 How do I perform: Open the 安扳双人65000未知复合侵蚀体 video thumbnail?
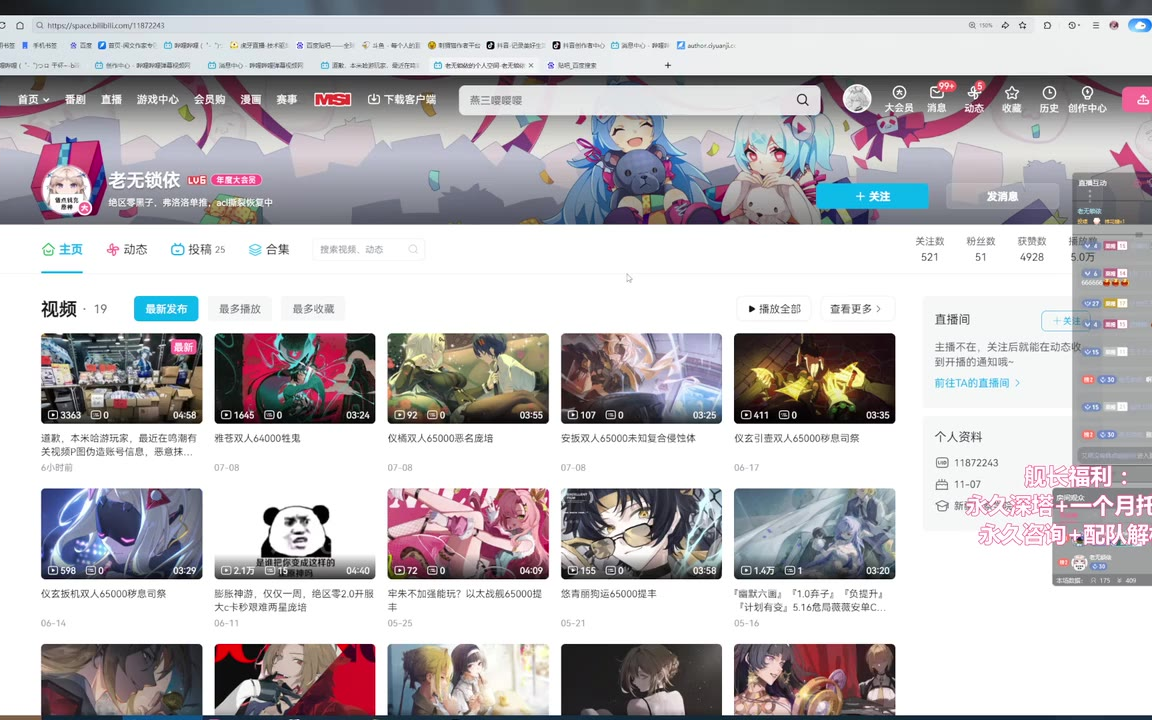(641, 378)
